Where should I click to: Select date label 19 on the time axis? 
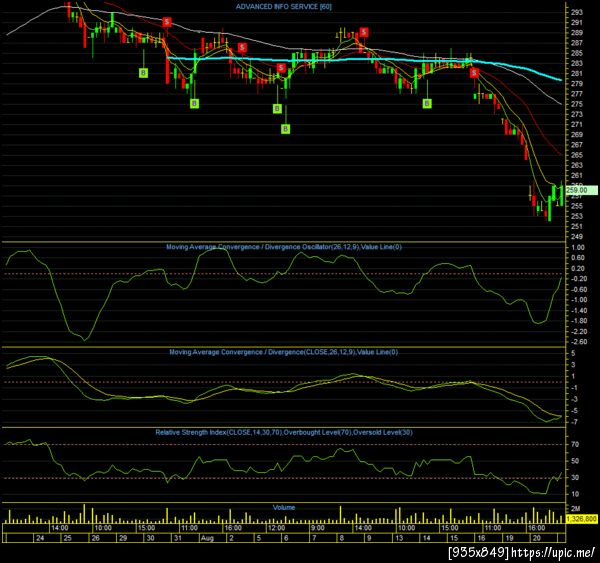pyautogui.click(x=509, y=538)
